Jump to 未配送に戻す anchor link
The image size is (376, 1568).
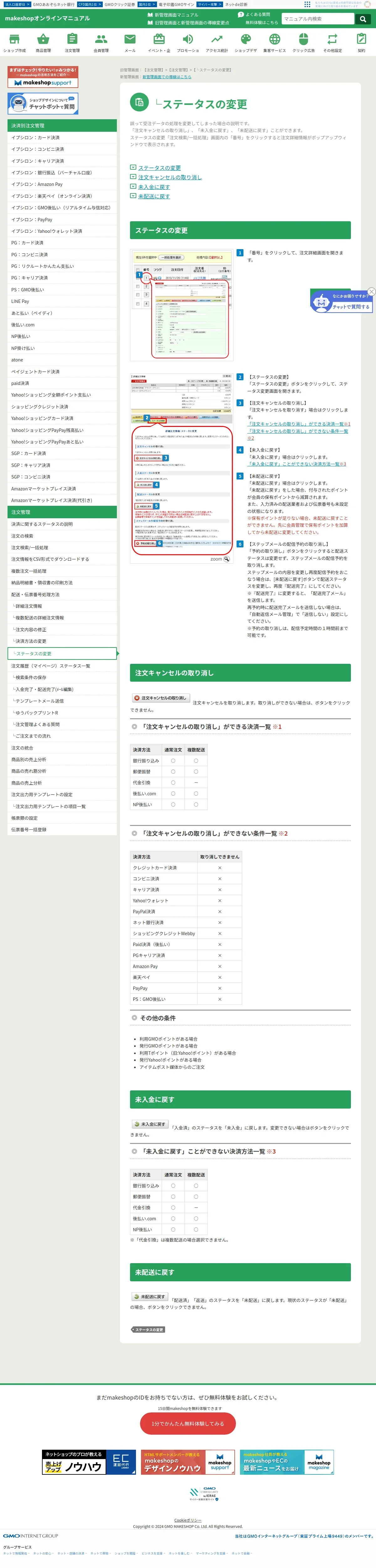coord(154,197)
